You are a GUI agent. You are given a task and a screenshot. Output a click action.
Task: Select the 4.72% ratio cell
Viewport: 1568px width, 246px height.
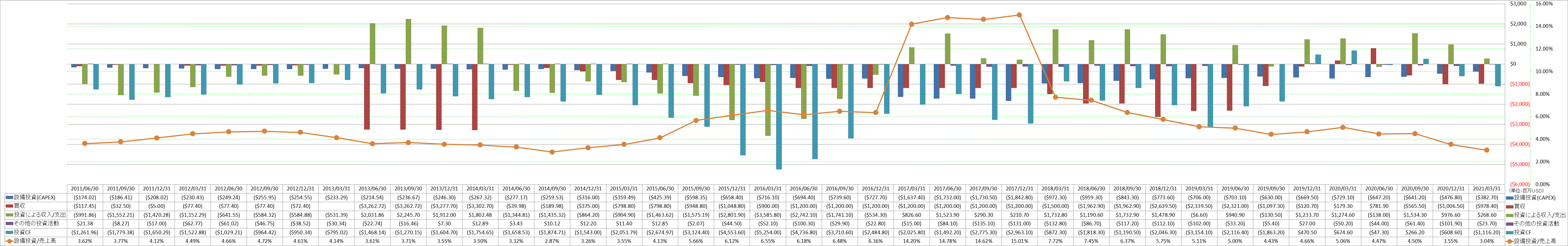pyautogui.click(x=265, y=241)
